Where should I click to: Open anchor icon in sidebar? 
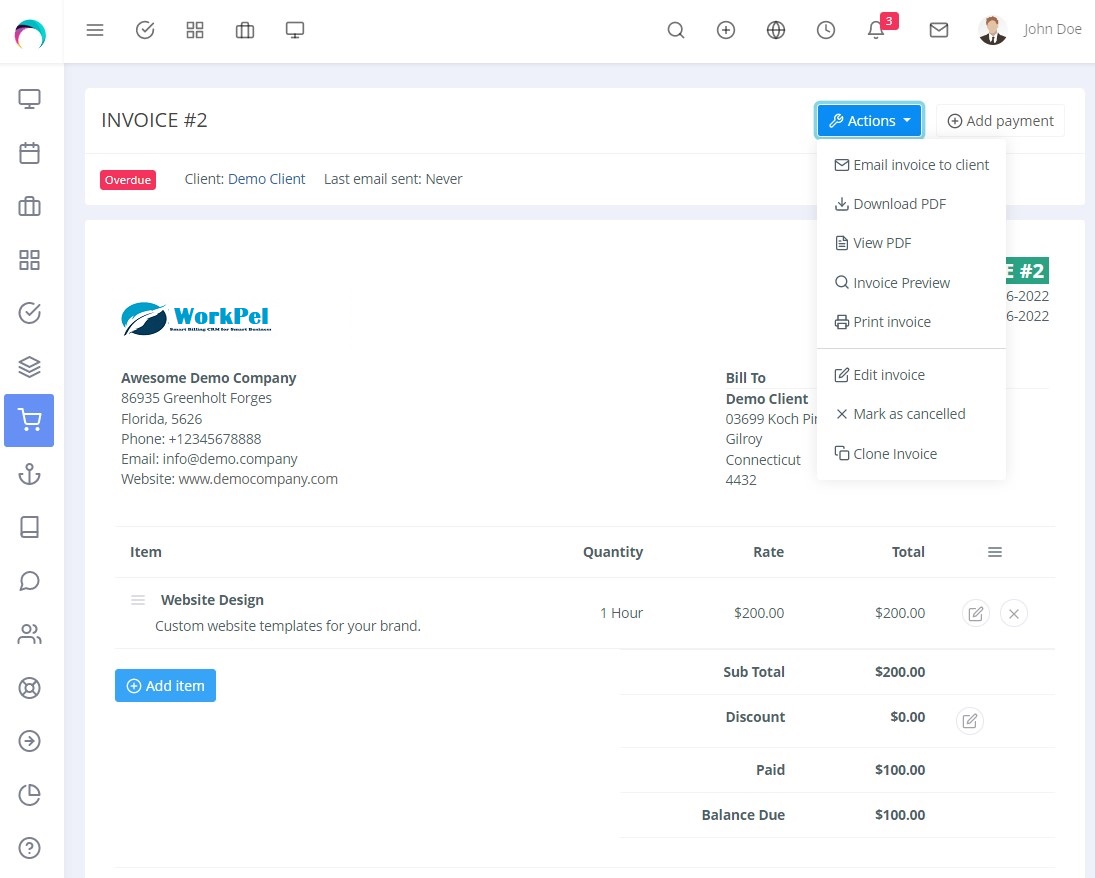(x=29, y=474)
